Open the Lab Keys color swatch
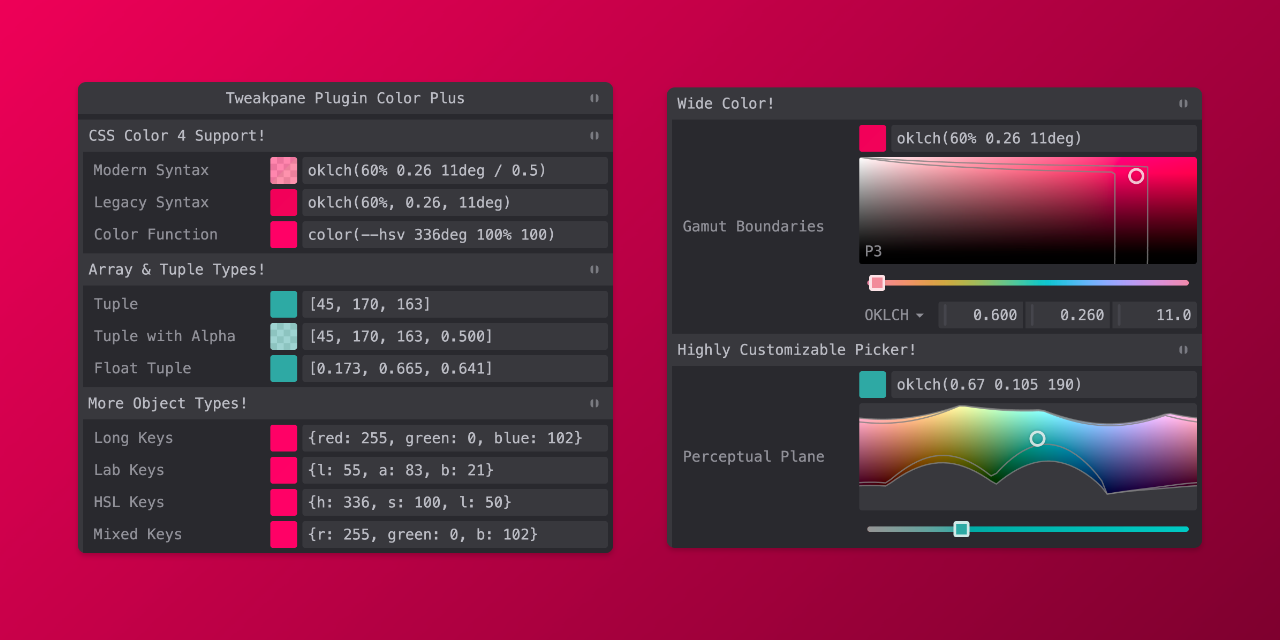 283,470
